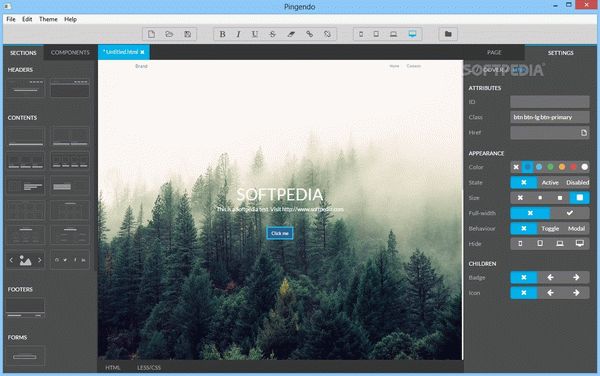The image size is (600, 376).
Task: Close the Untitled.html tab
Action: pyautogui.click(x=142, y=52)
